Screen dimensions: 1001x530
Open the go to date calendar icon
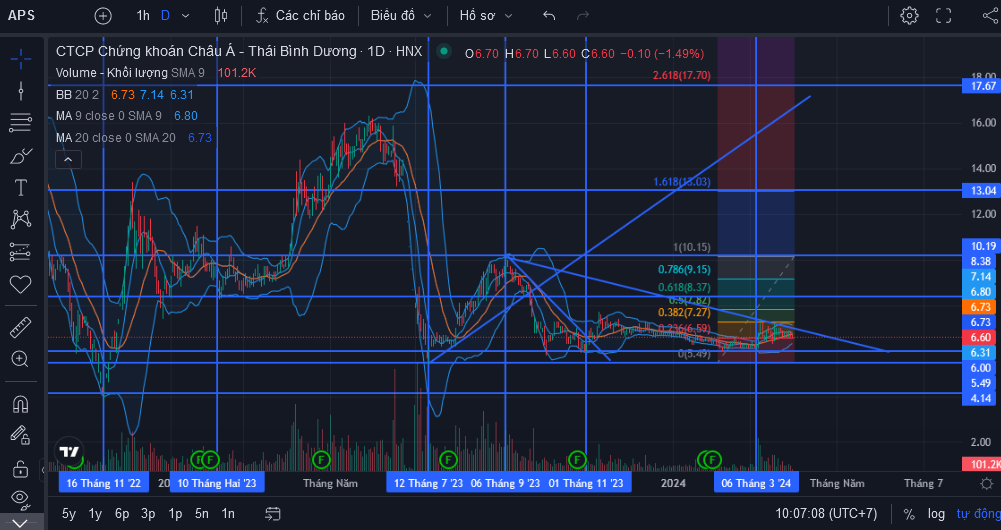[273, 513]
